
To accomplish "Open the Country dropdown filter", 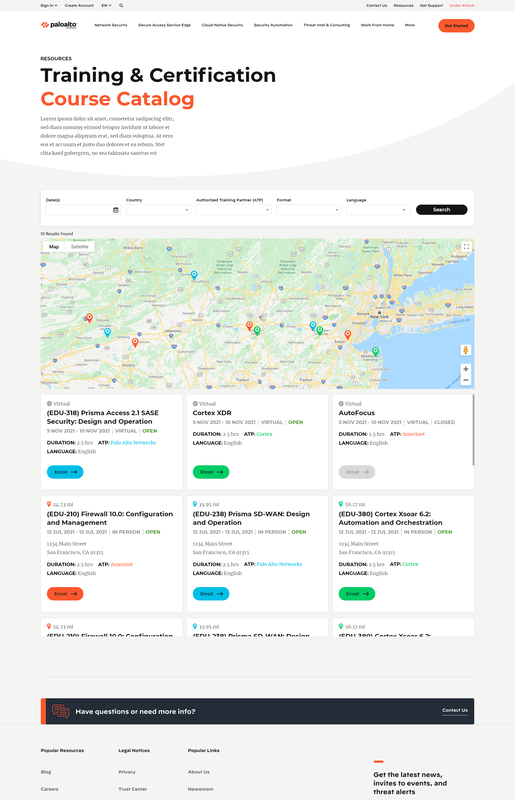I will pos(158,210).
